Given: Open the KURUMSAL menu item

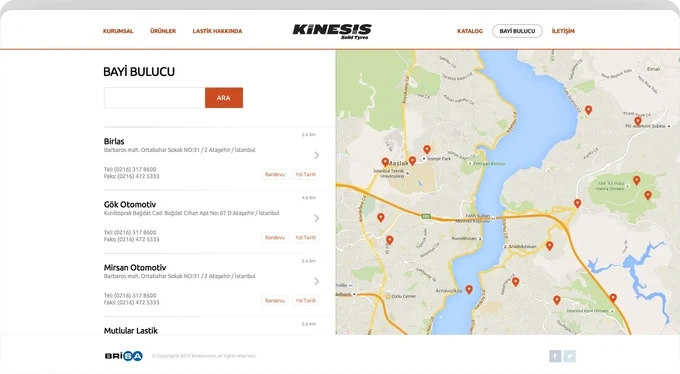Looking at the screenshot, I should click(118, 31).
